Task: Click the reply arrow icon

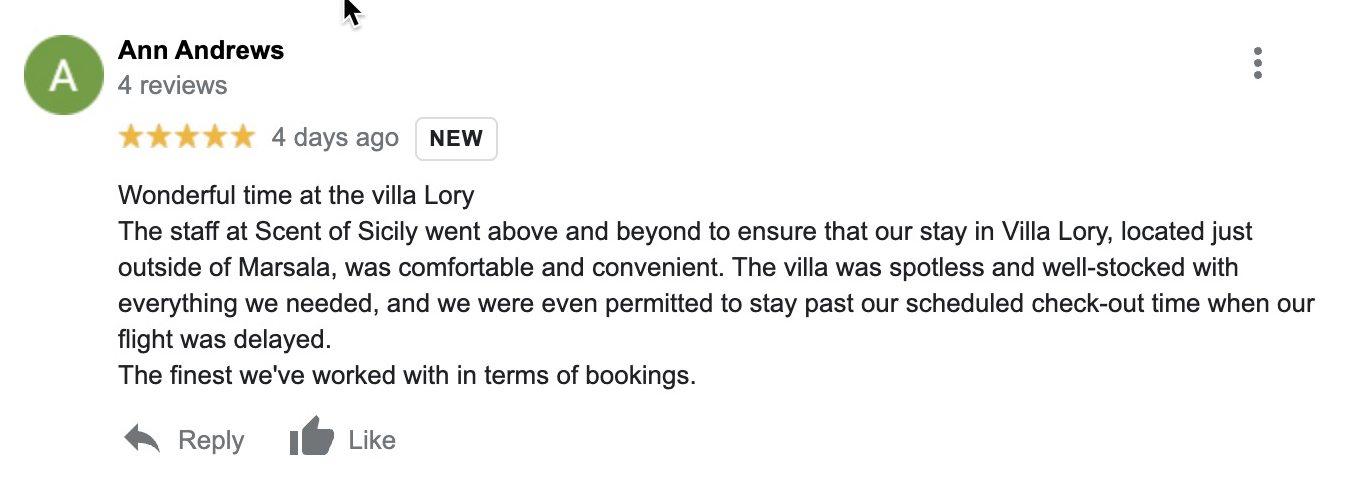Action: pyautogui.click(x=142, y=439)
